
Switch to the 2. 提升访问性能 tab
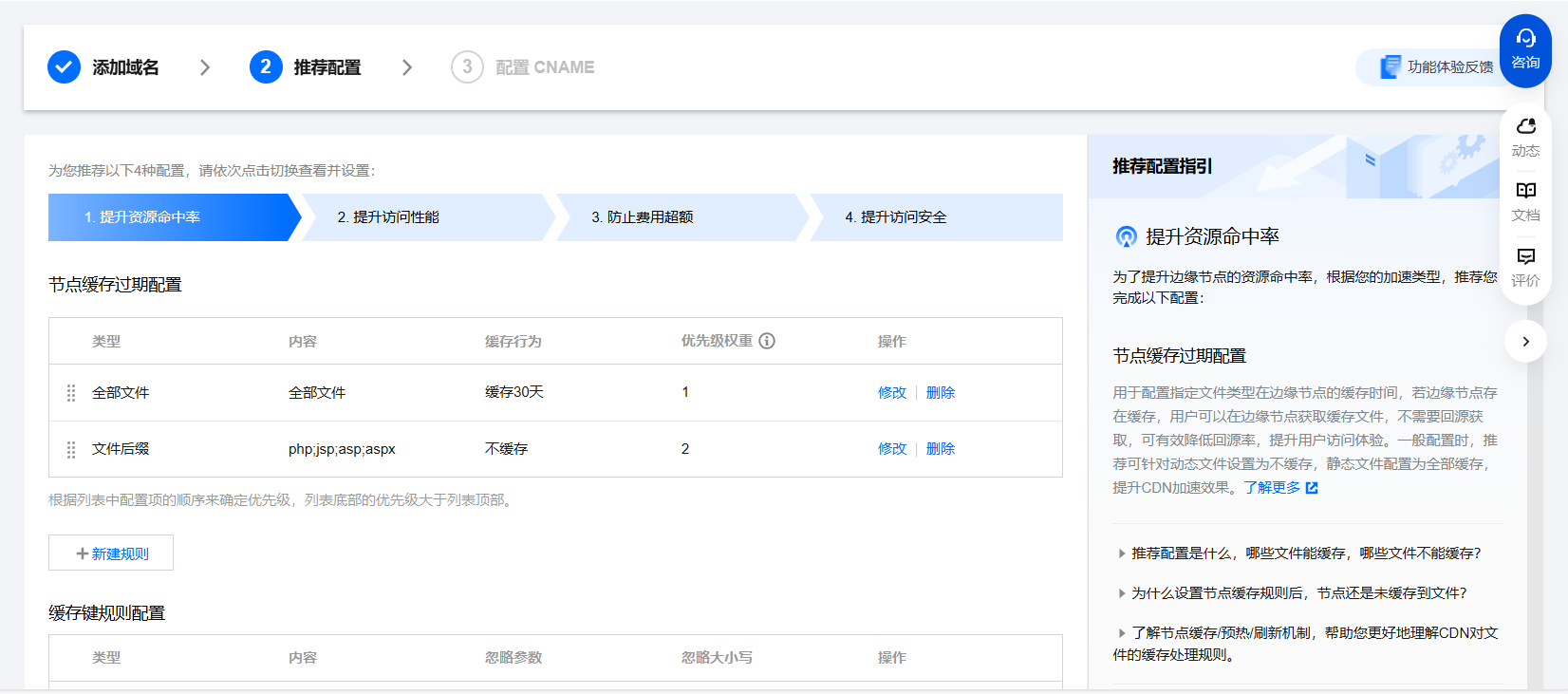click(x=388, y=217)
